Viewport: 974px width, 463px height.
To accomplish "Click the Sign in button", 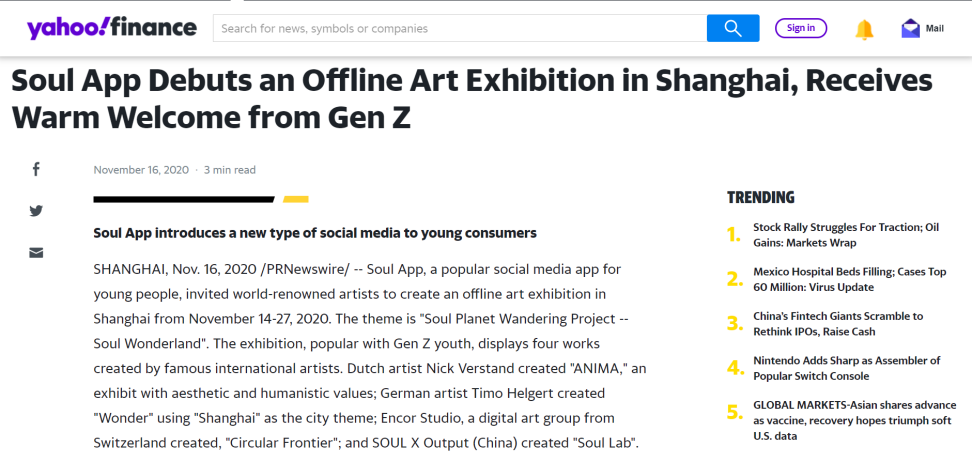I will [801, 28].
